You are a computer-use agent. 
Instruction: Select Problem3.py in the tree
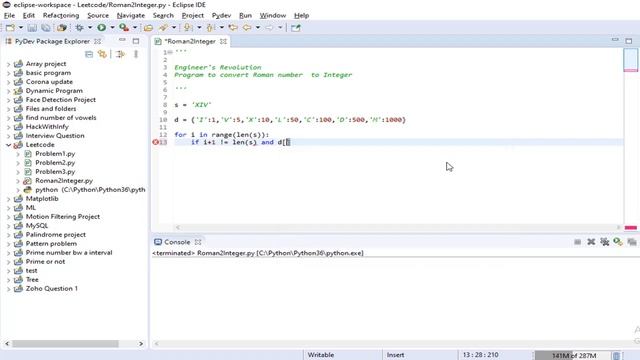[55, 172]
